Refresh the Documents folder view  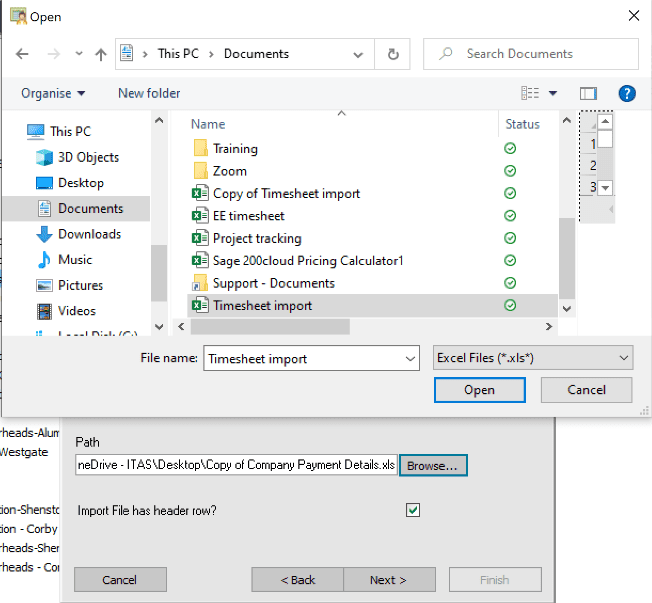point(393,54)
